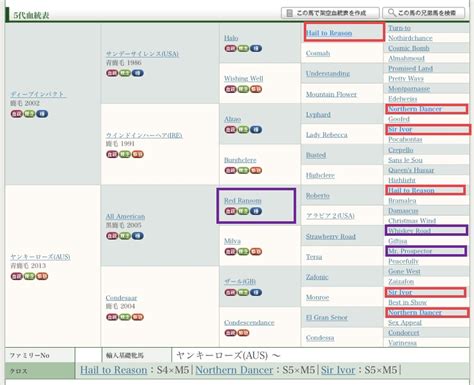Viewport: 474px width, 385px height.
Task: Click the green 産駒 badge under ウインドインハーヘア
Action: [x=125, y=154]
